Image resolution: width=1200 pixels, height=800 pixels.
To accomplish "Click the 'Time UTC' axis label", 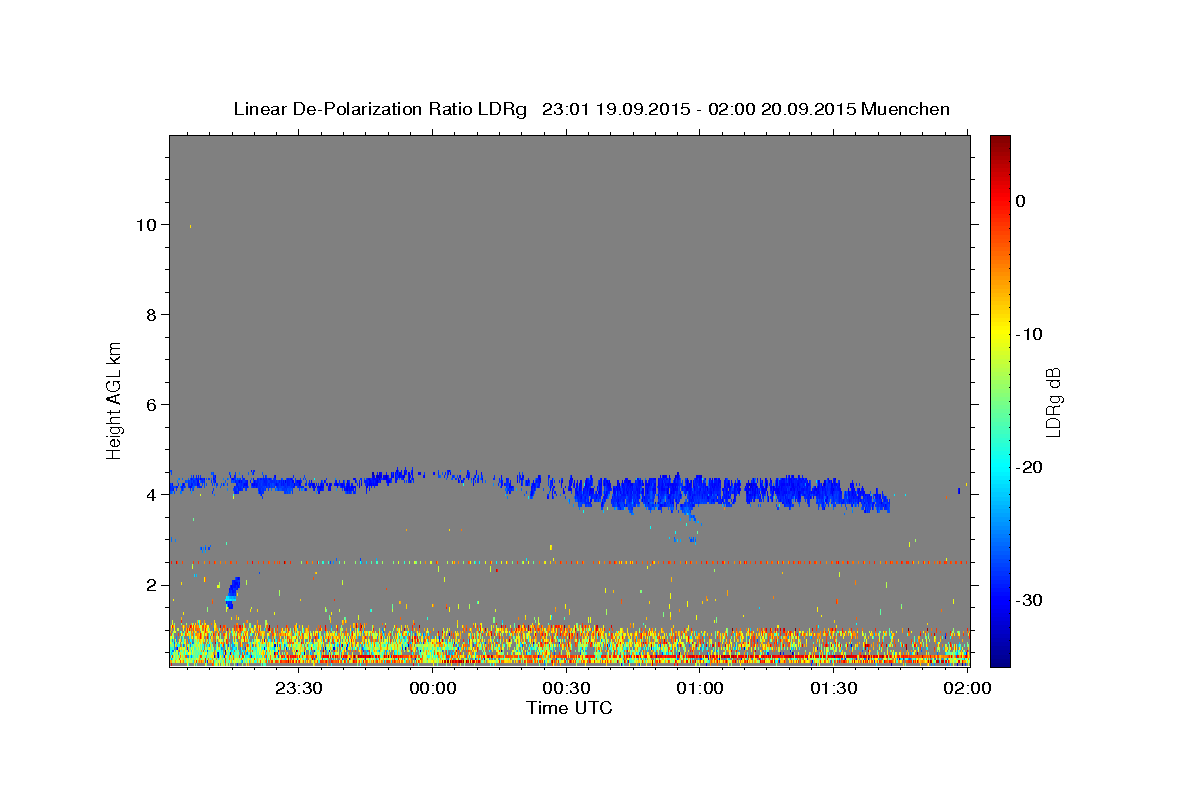I will point(569,708).
